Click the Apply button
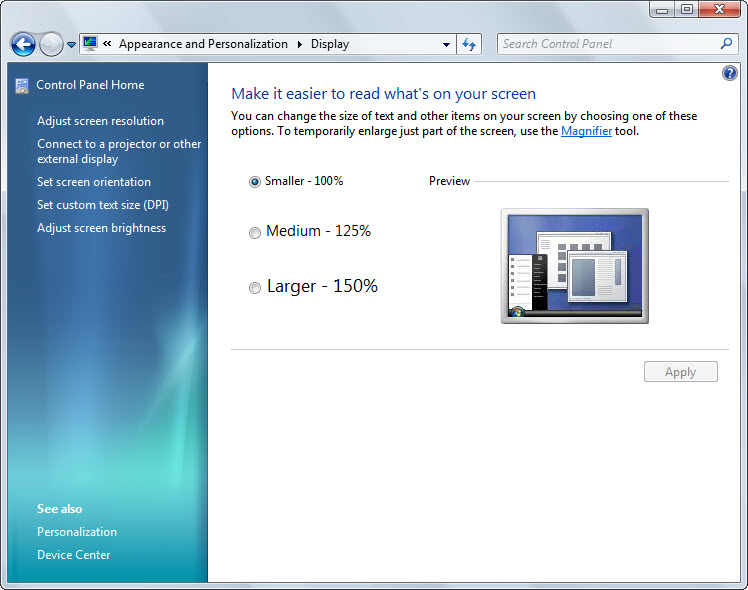The height and width of the screenshot is (590, 748). [680, 372]
